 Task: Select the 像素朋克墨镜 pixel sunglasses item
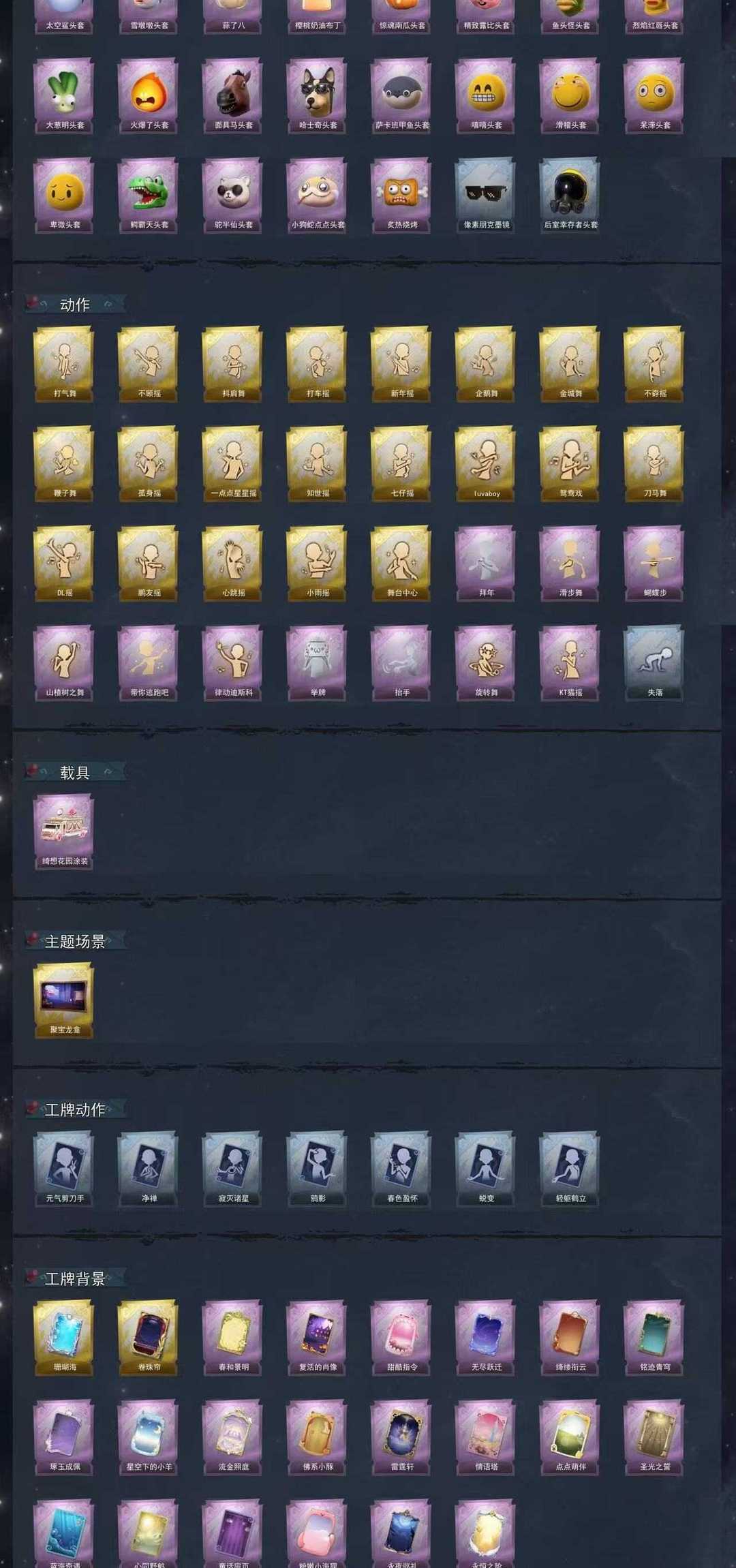click(x=487, y=195)
